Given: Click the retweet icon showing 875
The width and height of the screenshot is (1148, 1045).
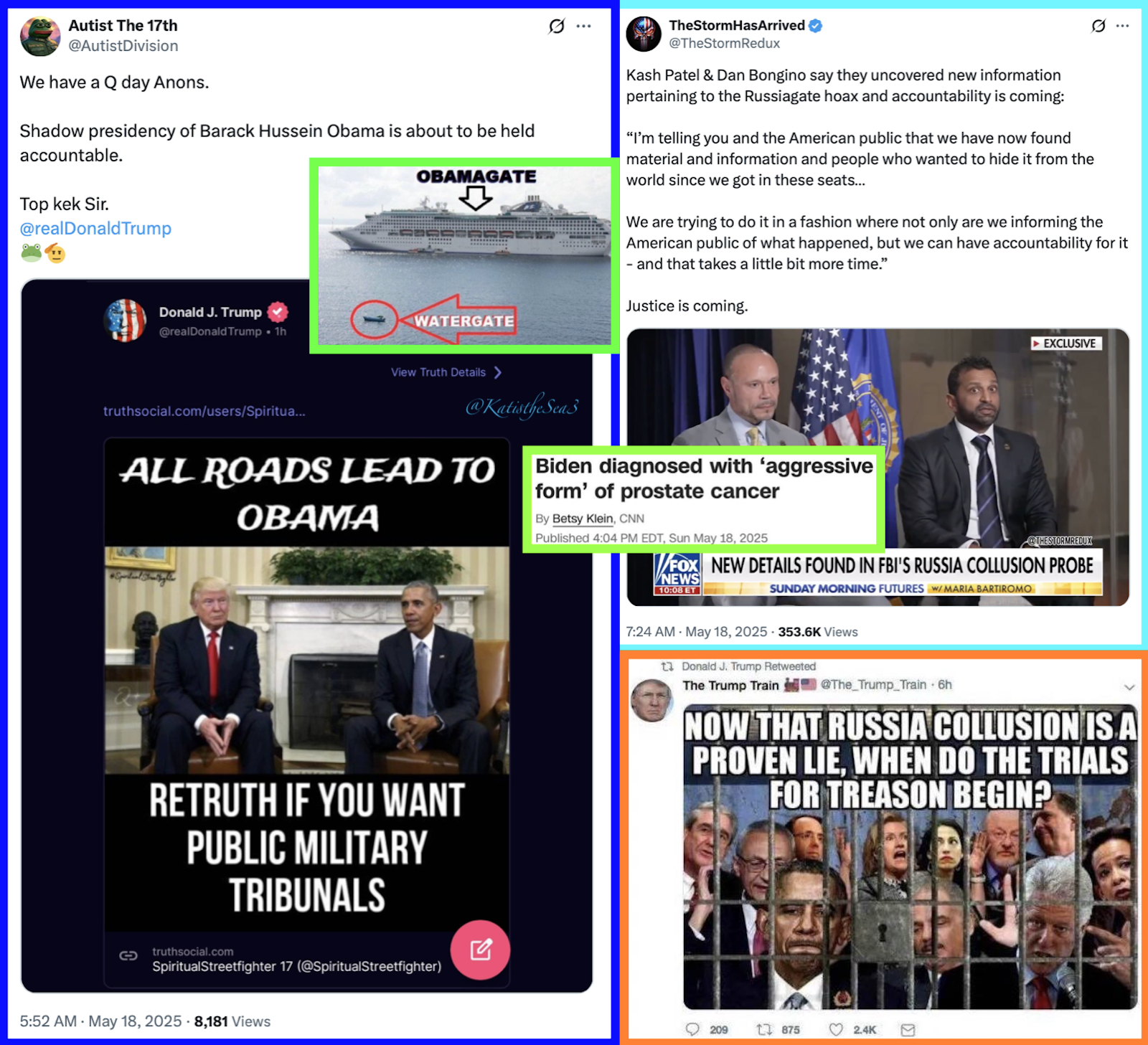Looking at the screenshot, I should (x=764, y=1029).
